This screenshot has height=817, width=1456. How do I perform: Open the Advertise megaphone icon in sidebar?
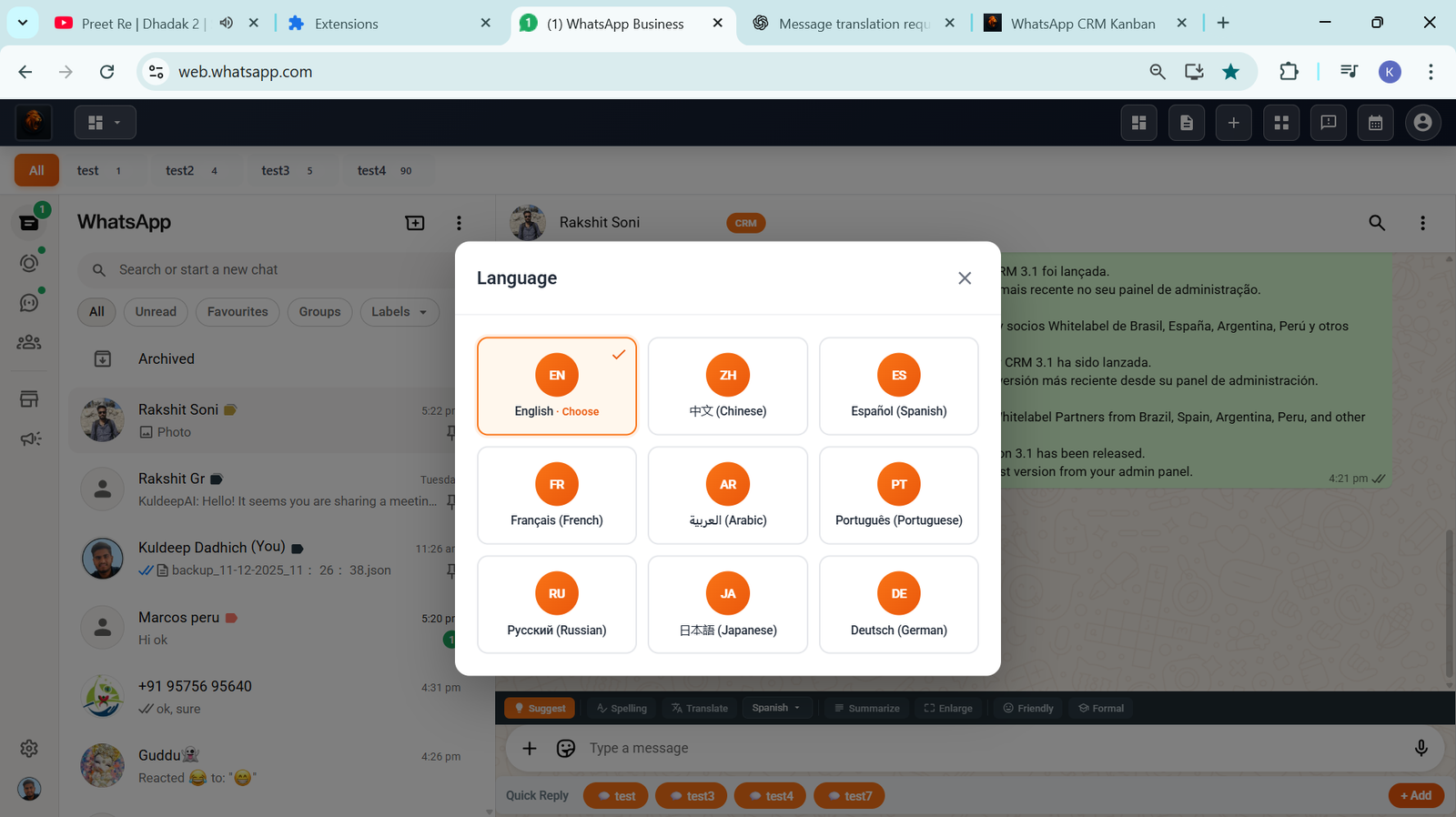point(30,439)
